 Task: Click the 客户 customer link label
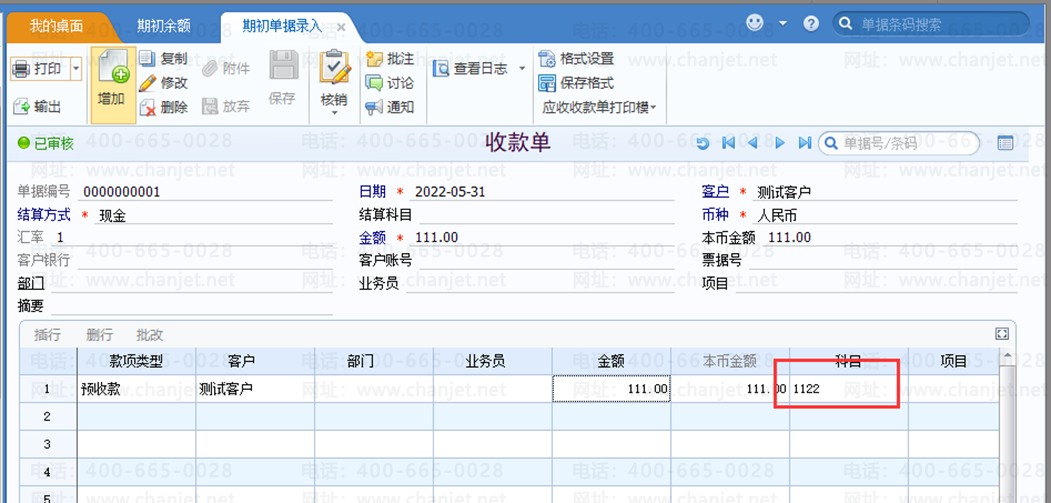tap(715, 192)
